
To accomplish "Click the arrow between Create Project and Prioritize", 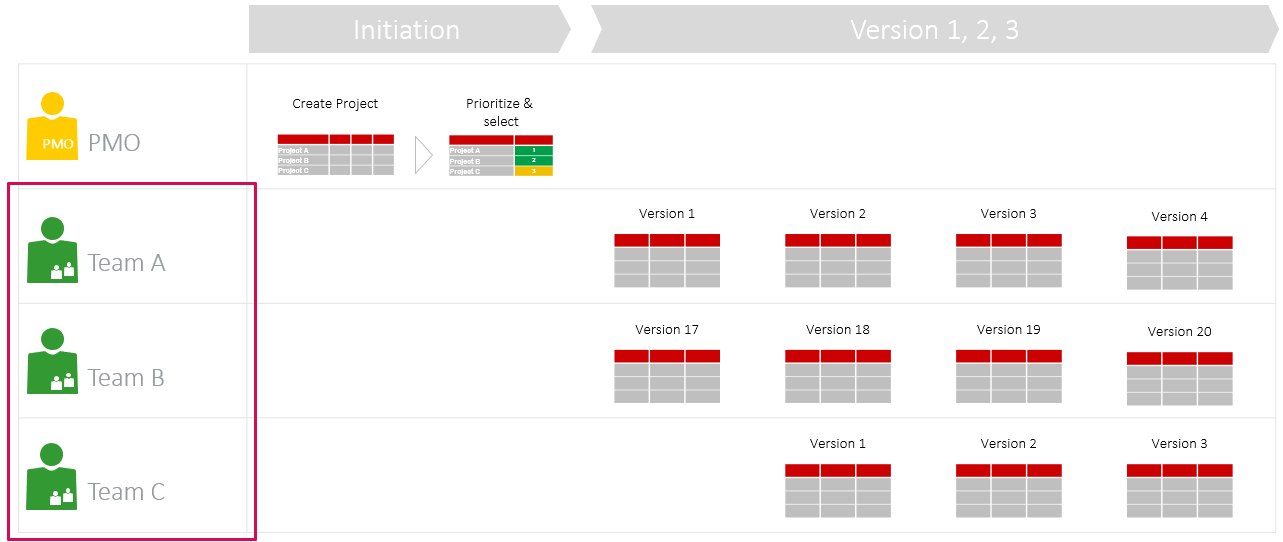I will tap(423, 155).
